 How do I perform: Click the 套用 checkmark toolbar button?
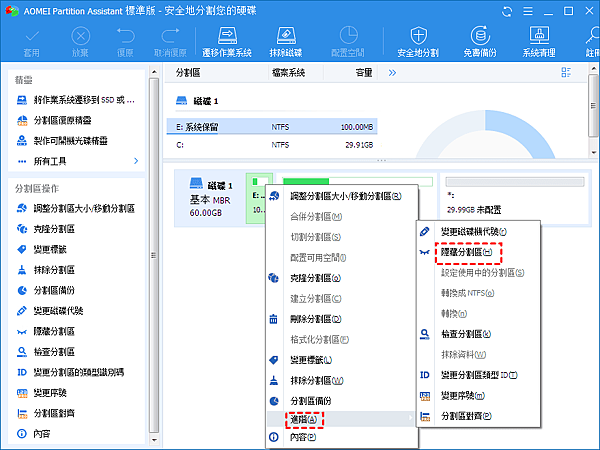31,43
